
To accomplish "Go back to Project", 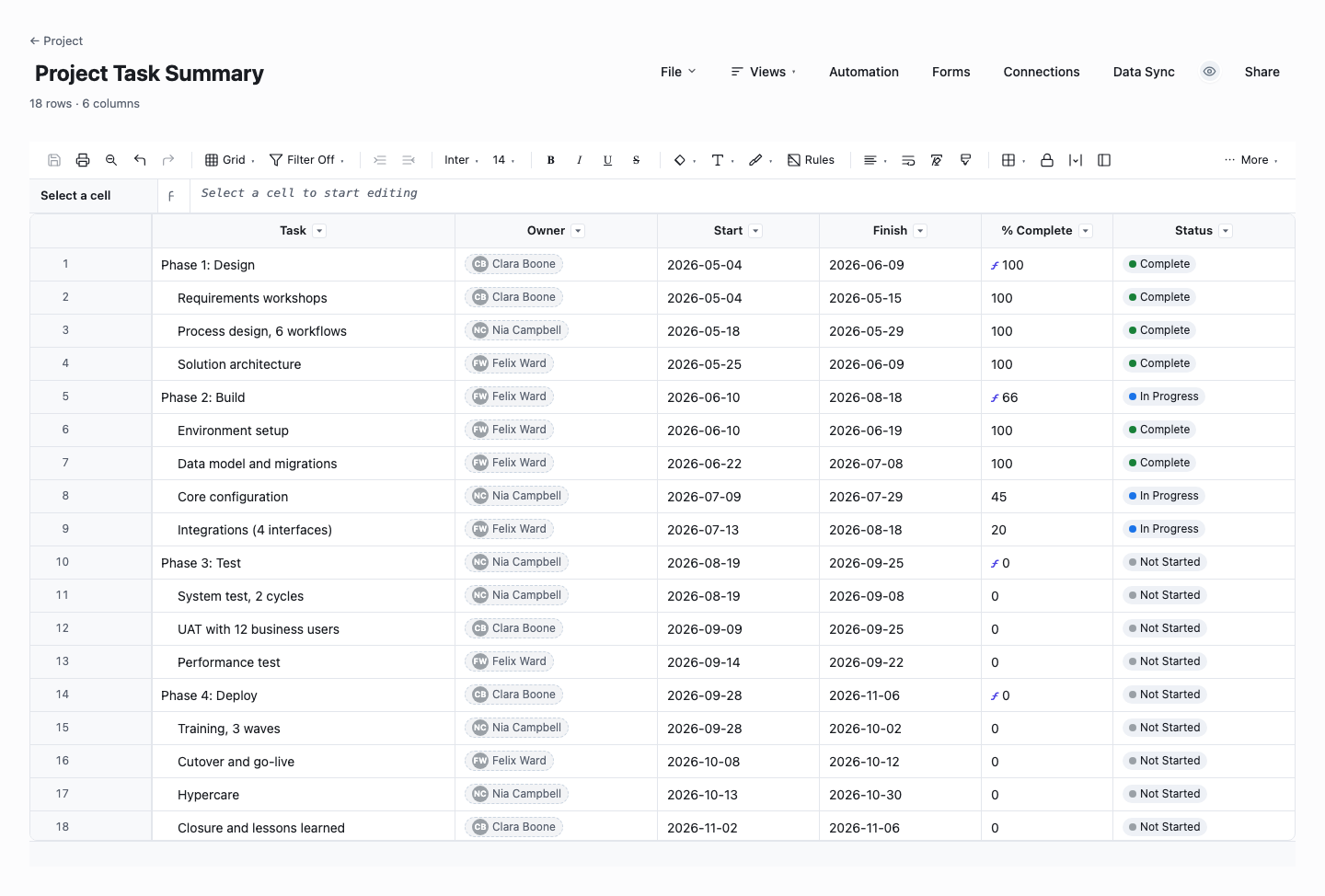I will [x=56, y=40].
